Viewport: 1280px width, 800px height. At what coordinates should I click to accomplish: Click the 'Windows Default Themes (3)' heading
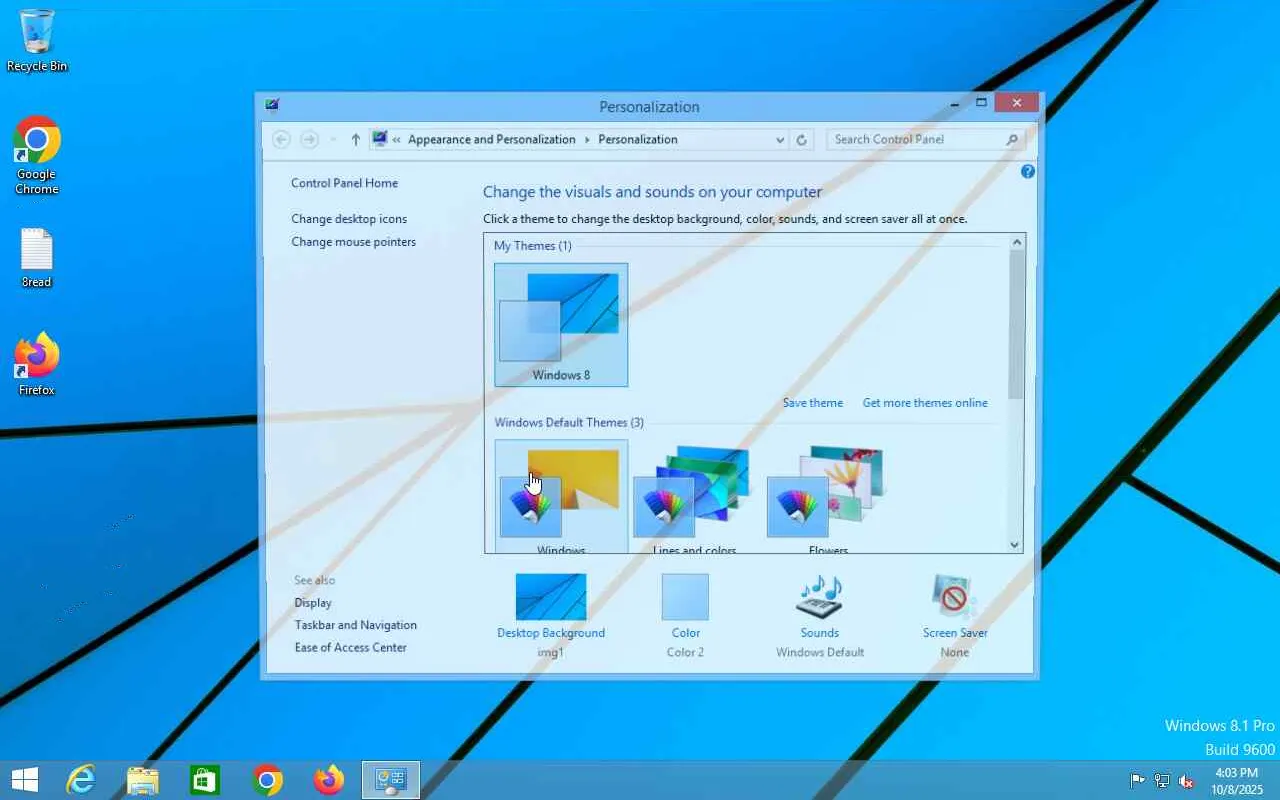pos(569,423)
